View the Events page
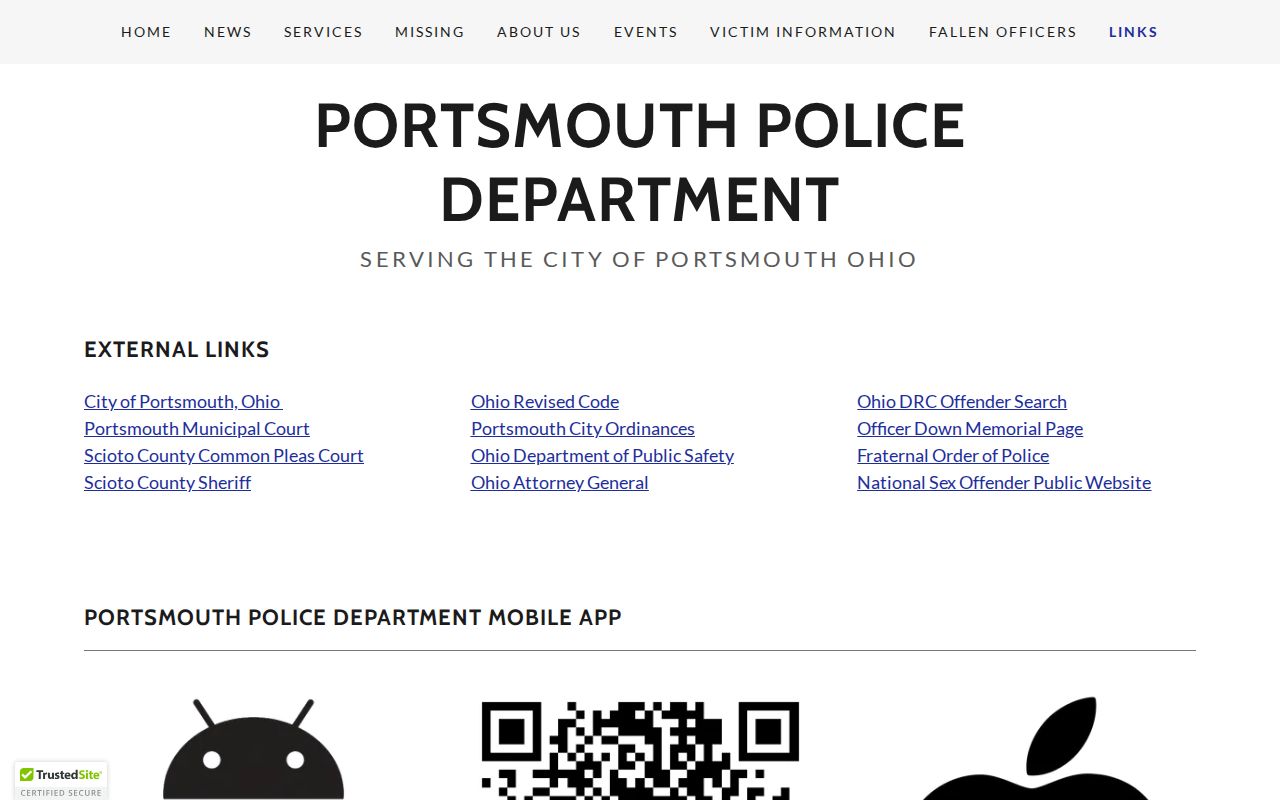 [x=646, y=32]
